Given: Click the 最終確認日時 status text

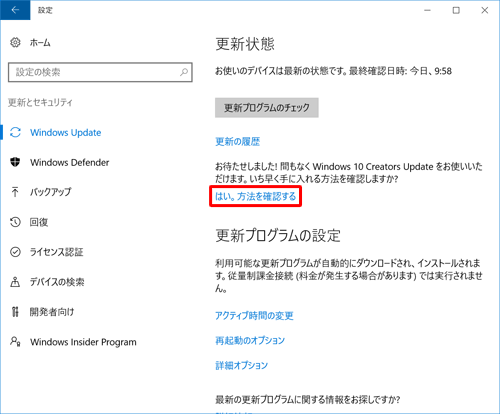Looking at the screenshot, I should (400, 71).
